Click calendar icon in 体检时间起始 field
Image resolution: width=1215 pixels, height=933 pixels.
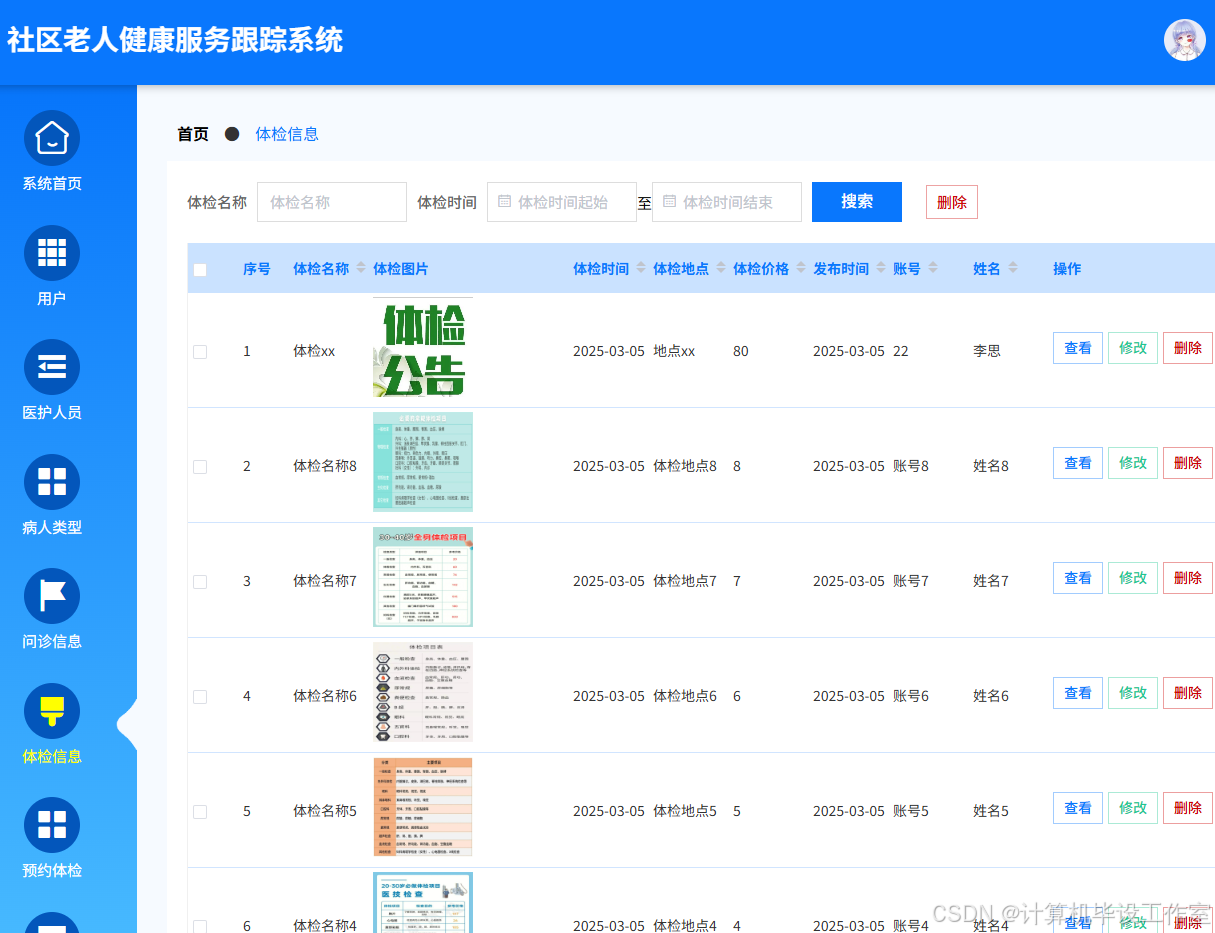pyautogui.click(x=504, y=201)
